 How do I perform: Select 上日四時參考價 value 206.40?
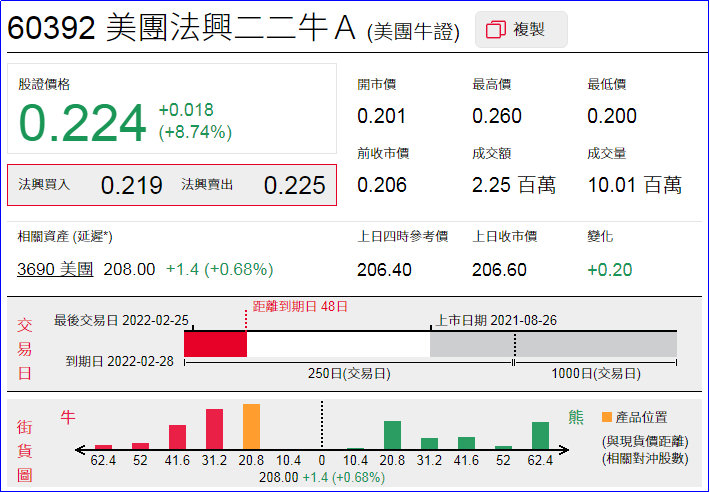click(384, 270)
